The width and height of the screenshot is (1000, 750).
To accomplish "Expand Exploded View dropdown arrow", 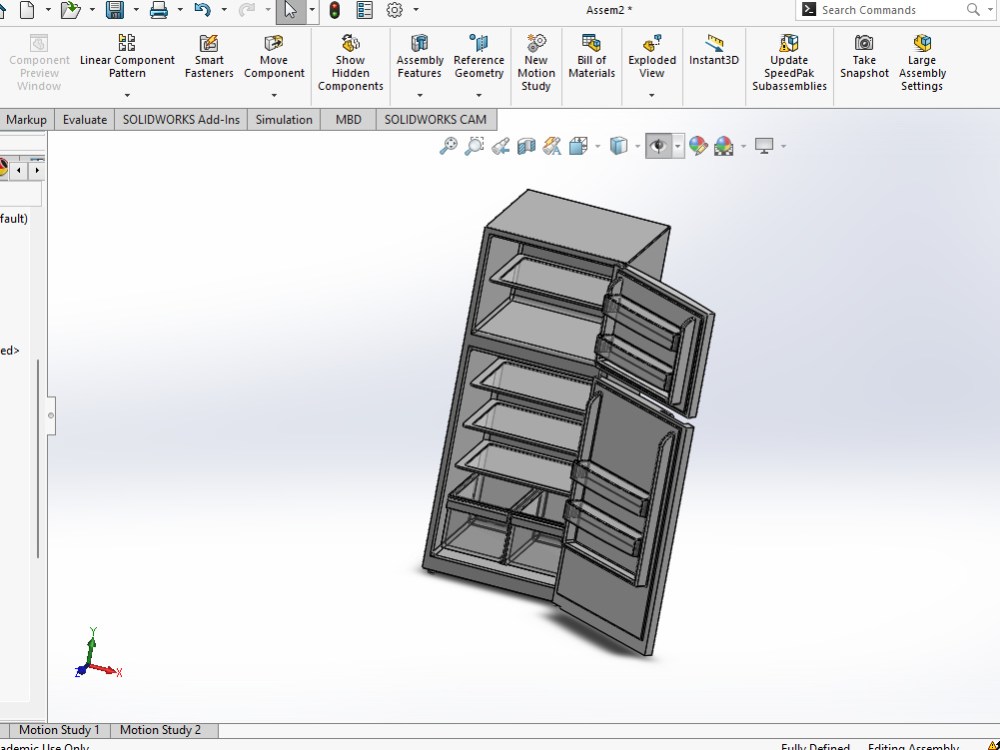I will [652, 95].
